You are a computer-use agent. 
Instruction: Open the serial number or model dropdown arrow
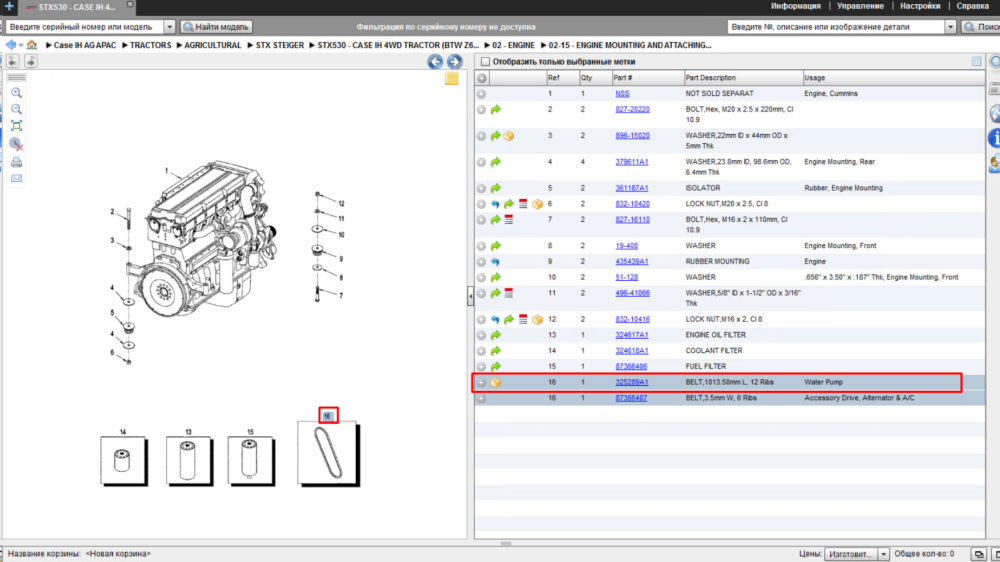tap(170, 27)
